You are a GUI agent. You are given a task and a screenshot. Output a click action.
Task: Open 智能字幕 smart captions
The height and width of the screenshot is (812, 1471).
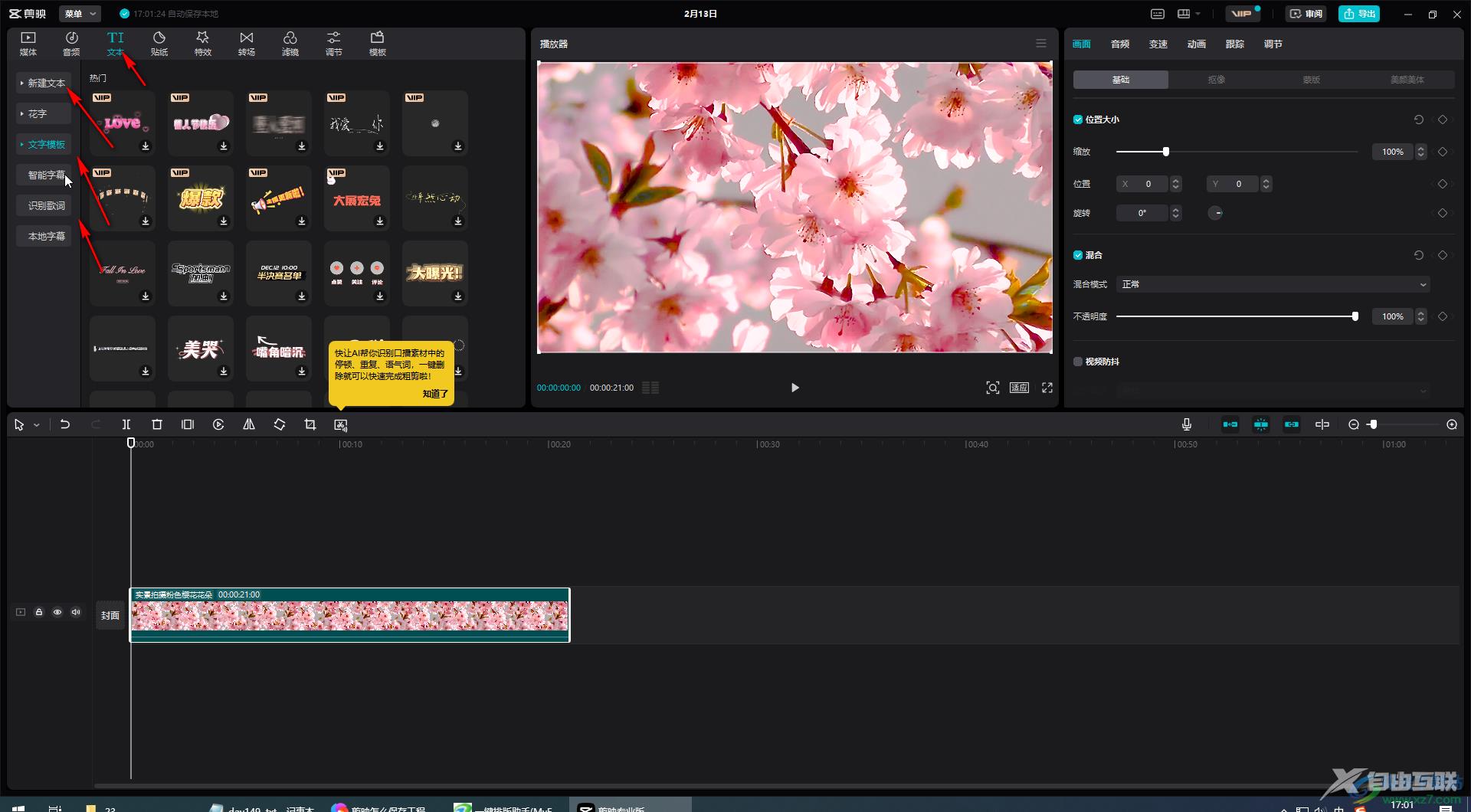tap(44, 175)
